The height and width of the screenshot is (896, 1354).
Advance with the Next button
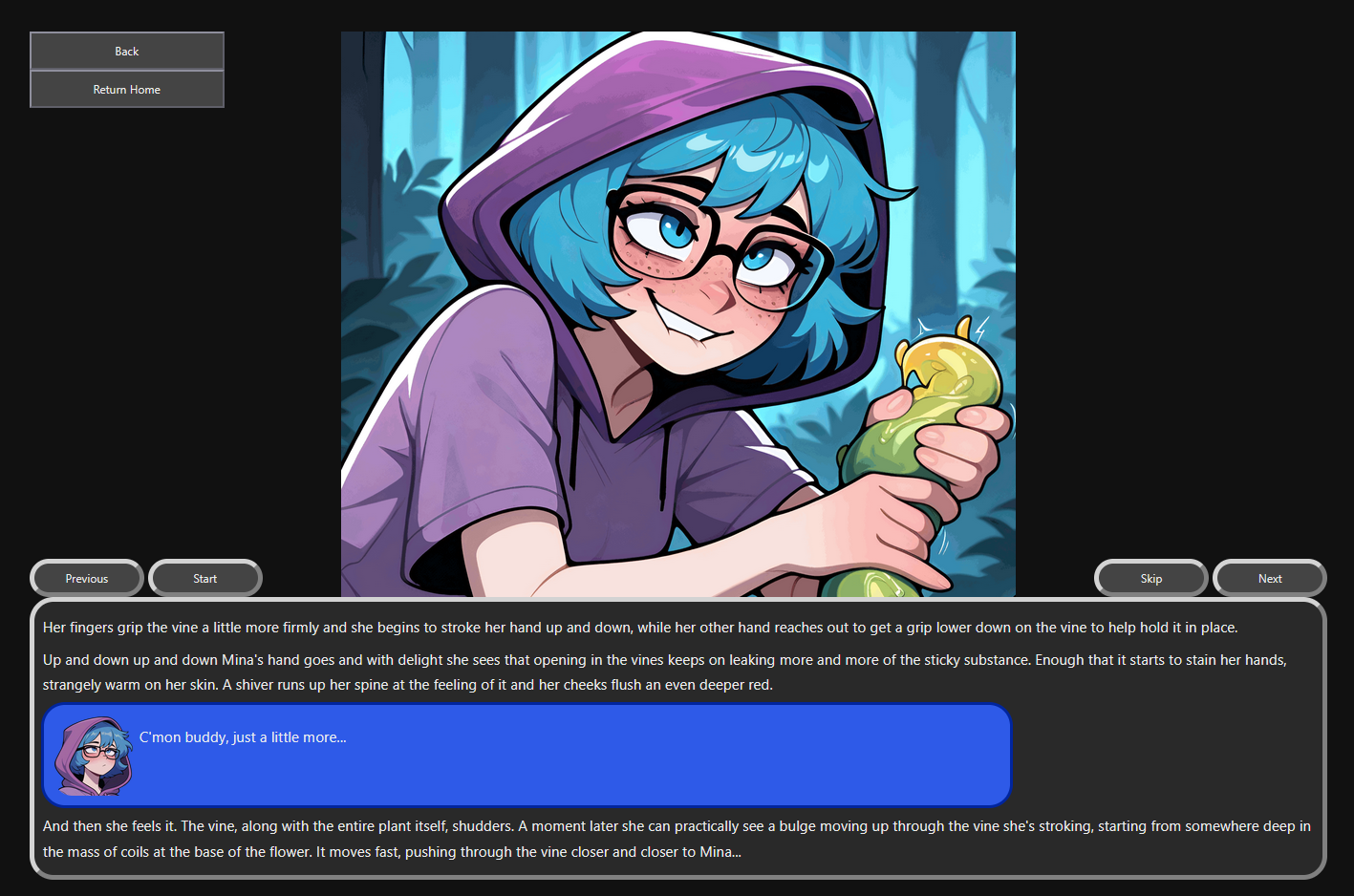point(1270,579)
